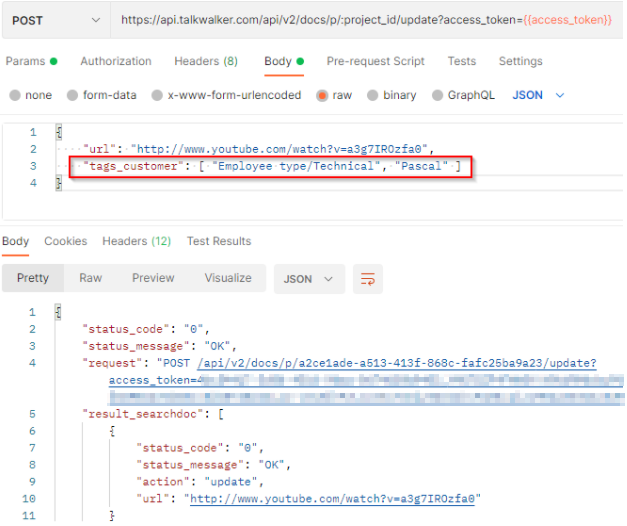Click the status_message OK line 3
This screenshot has height=526, width=627.
(159, 346)
